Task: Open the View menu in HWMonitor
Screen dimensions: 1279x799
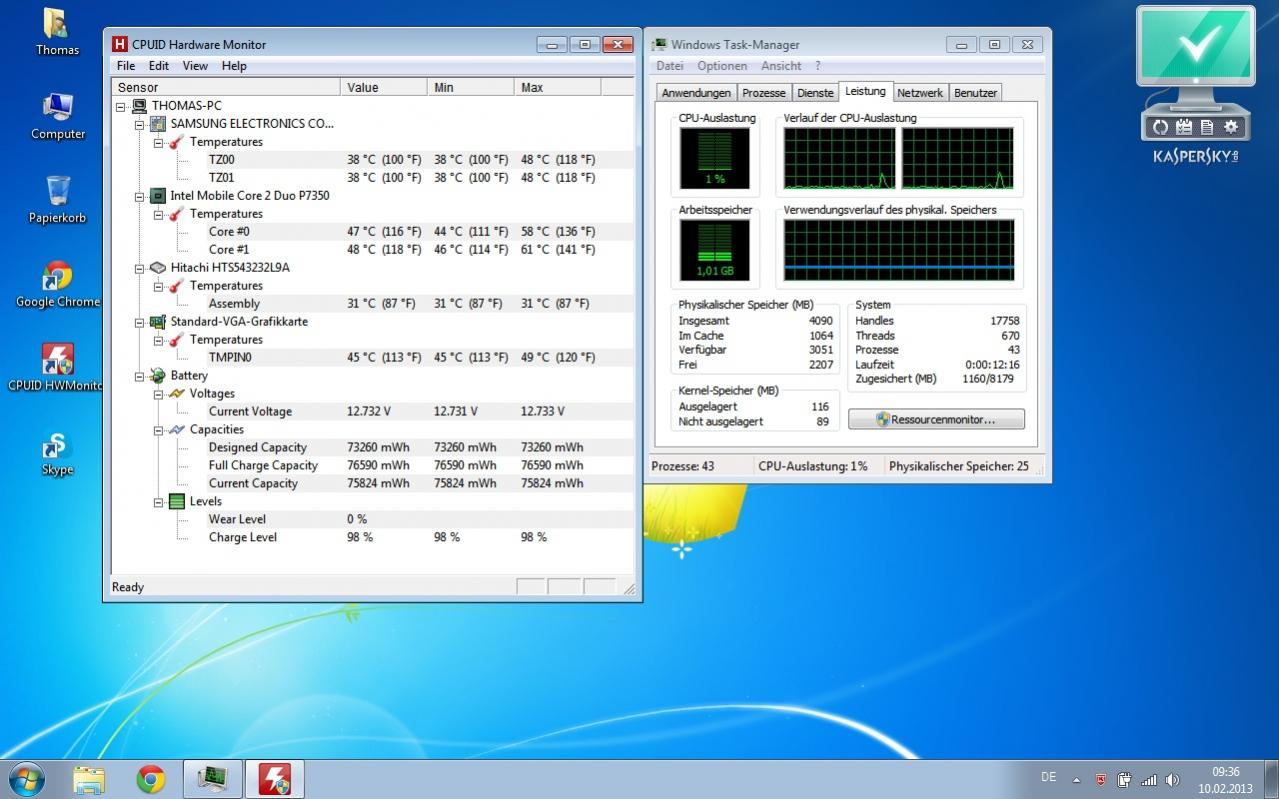Action: pos(195,66)
